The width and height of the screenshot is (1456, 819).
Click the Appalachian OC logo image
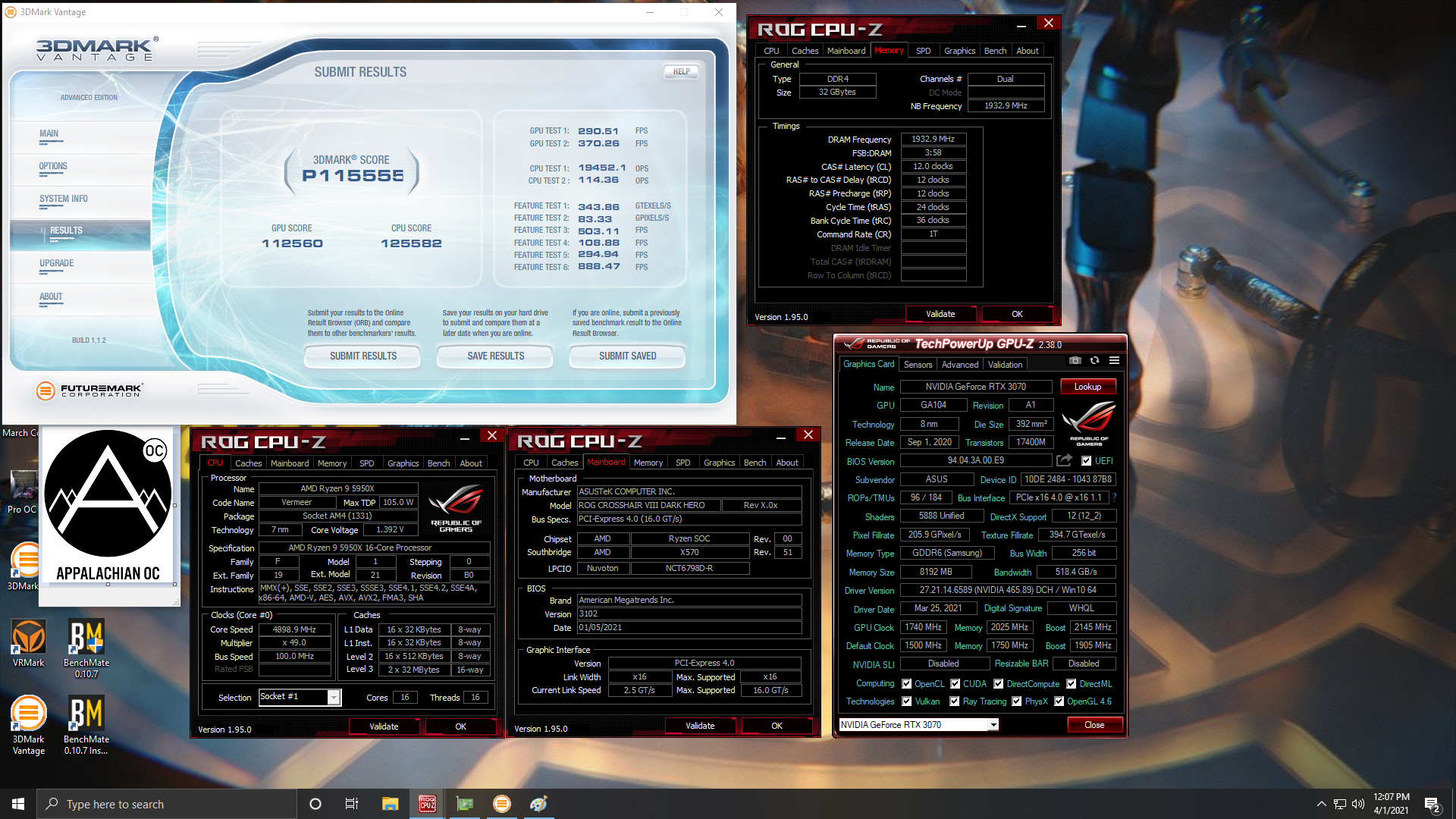click(108, 506)
